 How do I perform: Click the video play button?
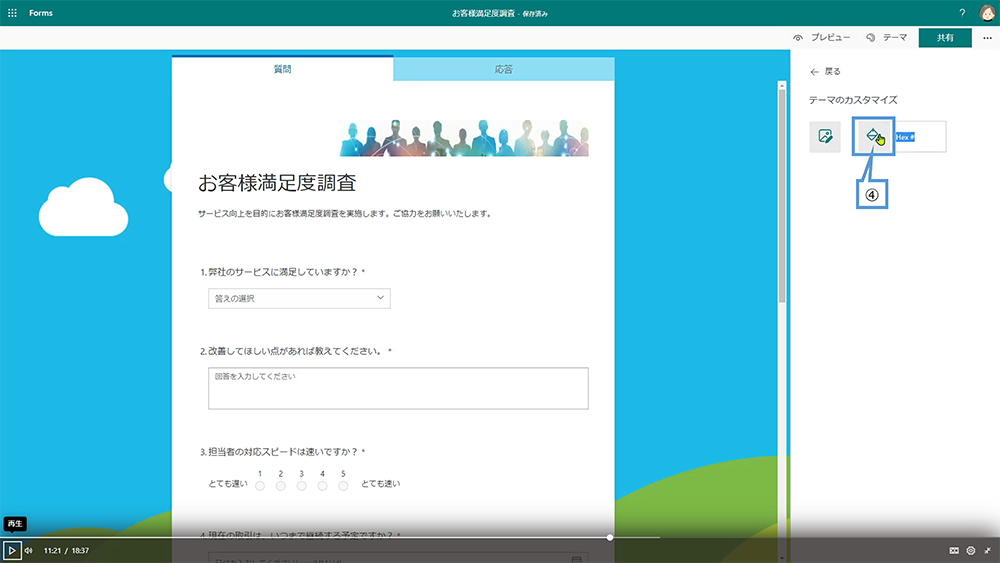[x=12, y=550]
